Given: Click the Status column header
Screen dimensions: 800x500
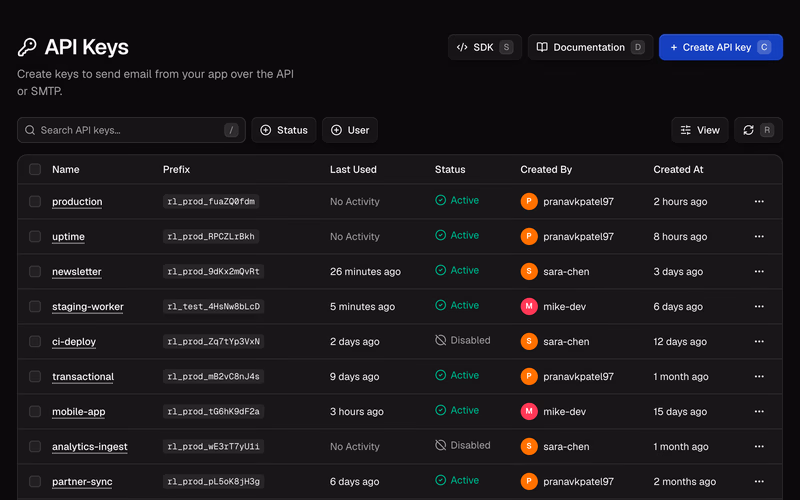Looking at the screenshot, I should pos(450,169).
